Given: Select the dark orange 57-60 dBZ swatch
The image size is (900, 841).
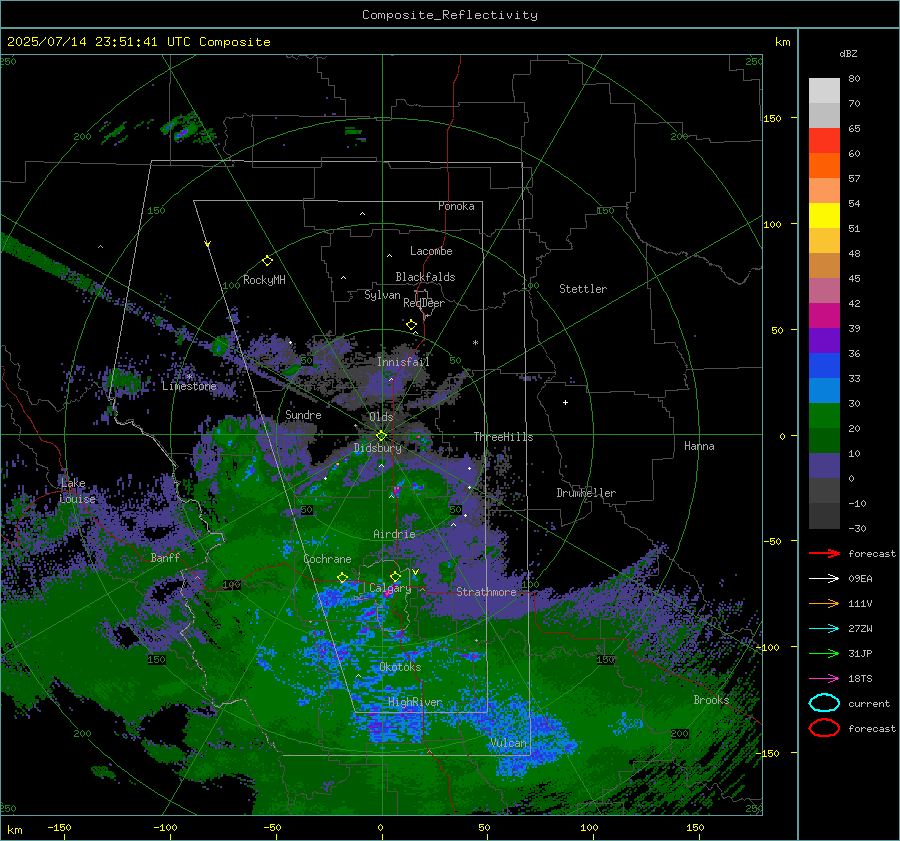Looking at the screenshot, I should pos(824,166).
